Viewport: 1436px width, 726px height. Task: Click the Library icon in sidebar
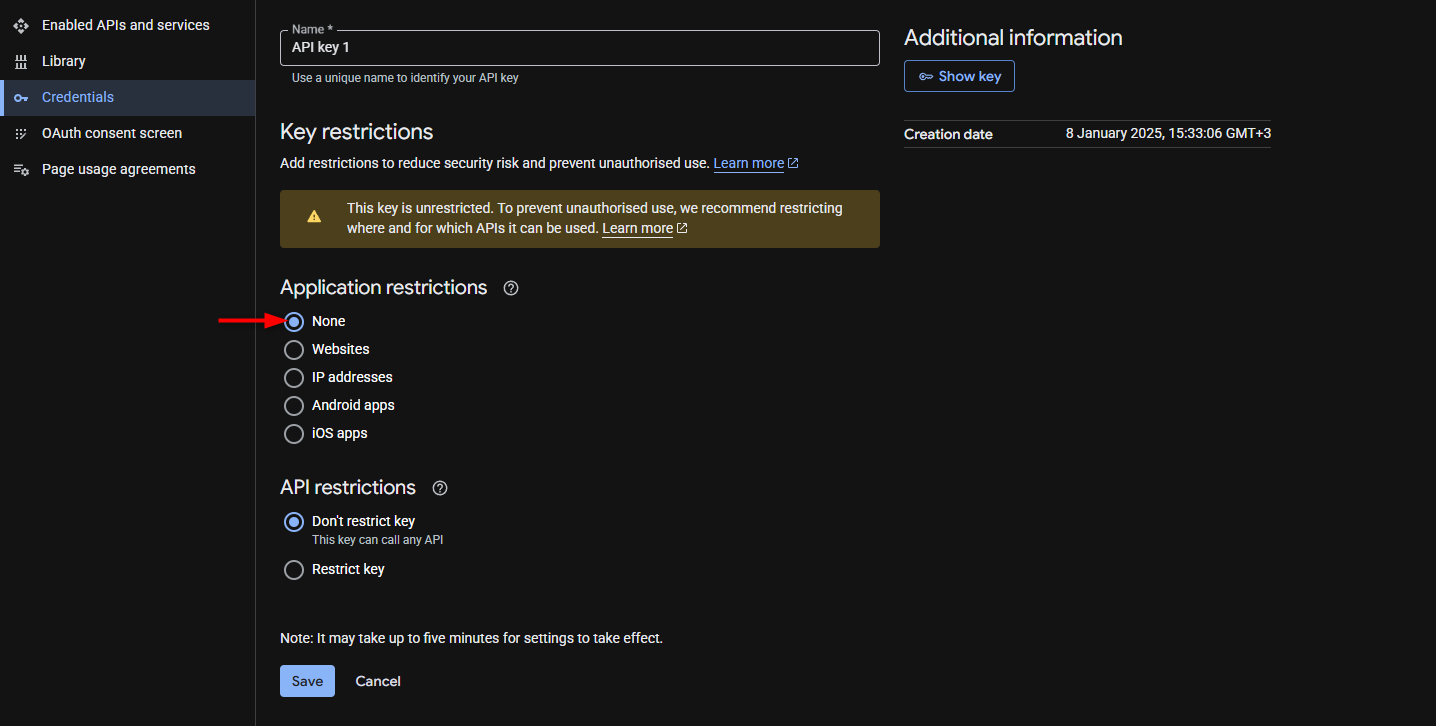(x=21, y=61)
